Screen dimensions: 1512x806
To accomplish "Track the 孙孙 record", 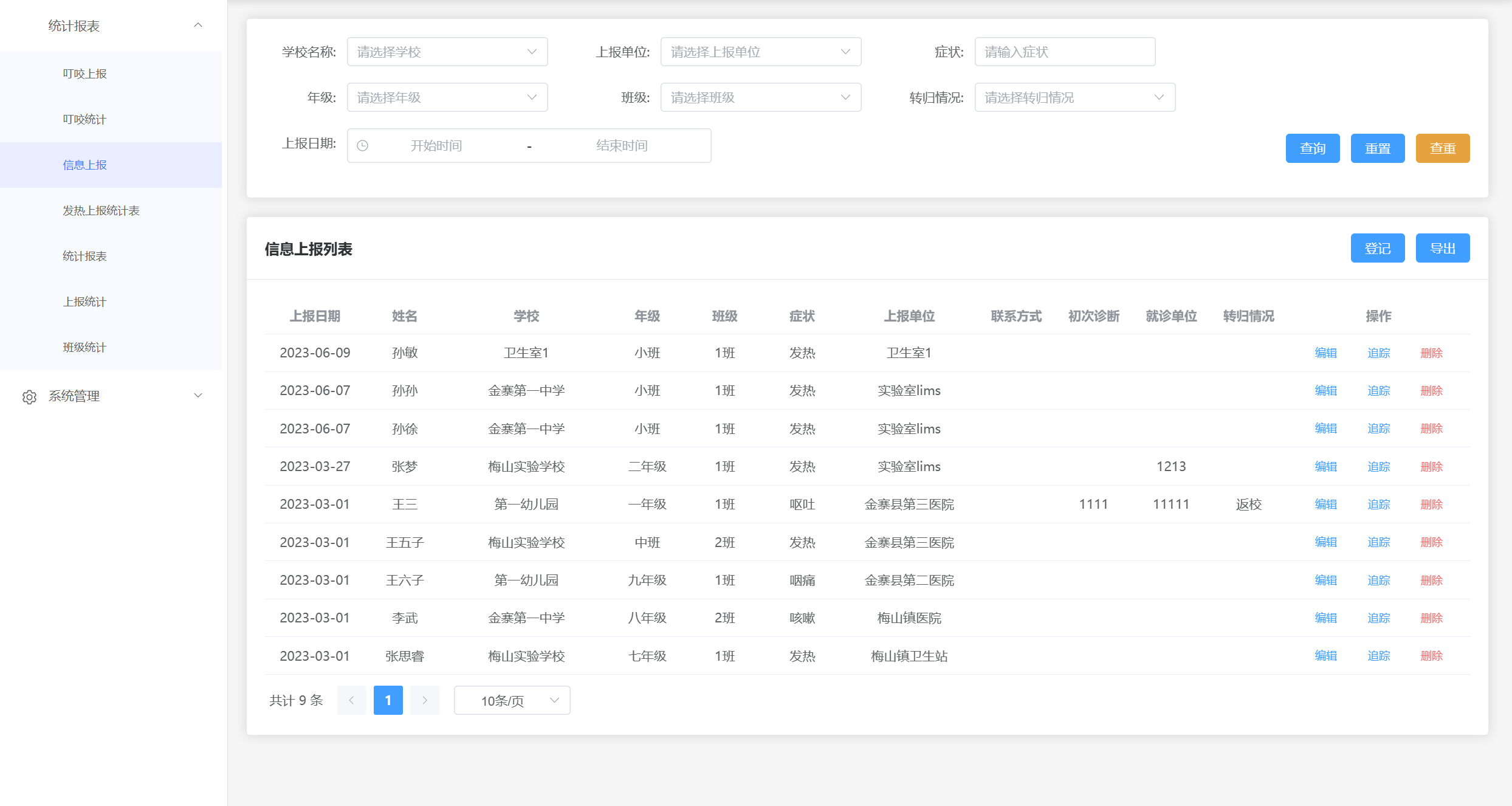I will click(x=1378, y=391).
